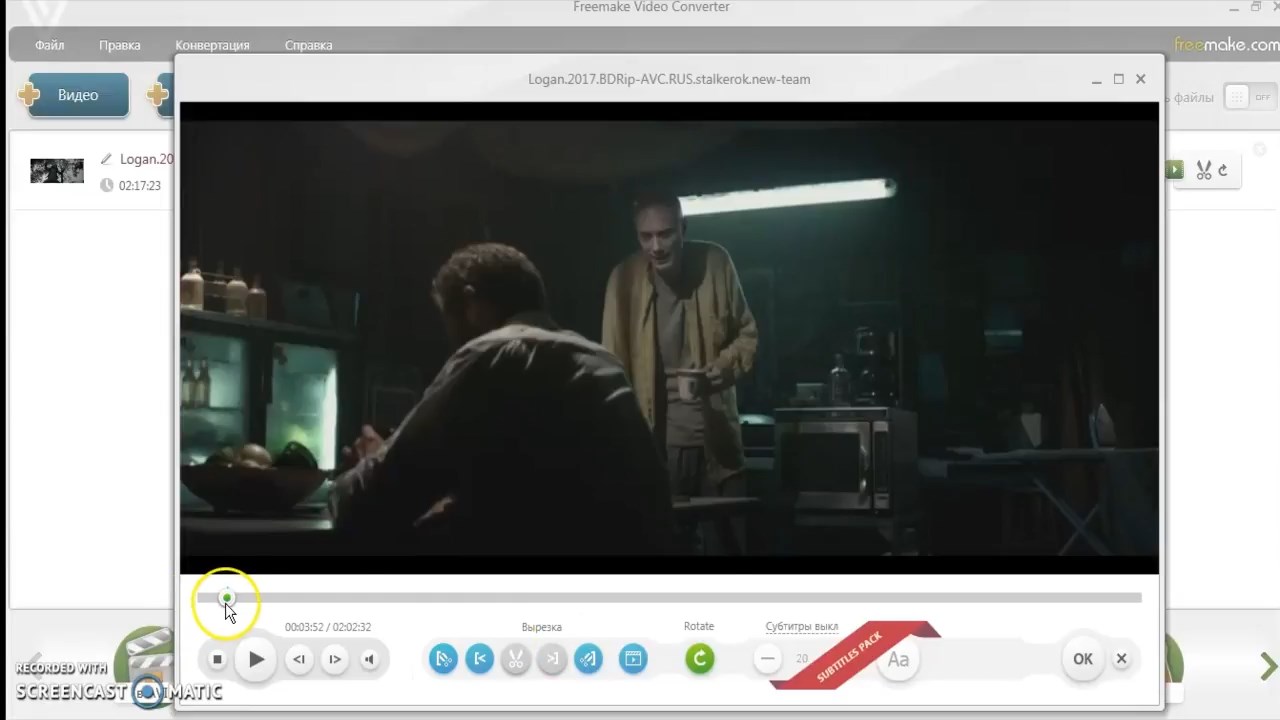Set selection start marker
Image resolution: width=1280 pixels, height=720 pixels.
click(x=480, y=659)
